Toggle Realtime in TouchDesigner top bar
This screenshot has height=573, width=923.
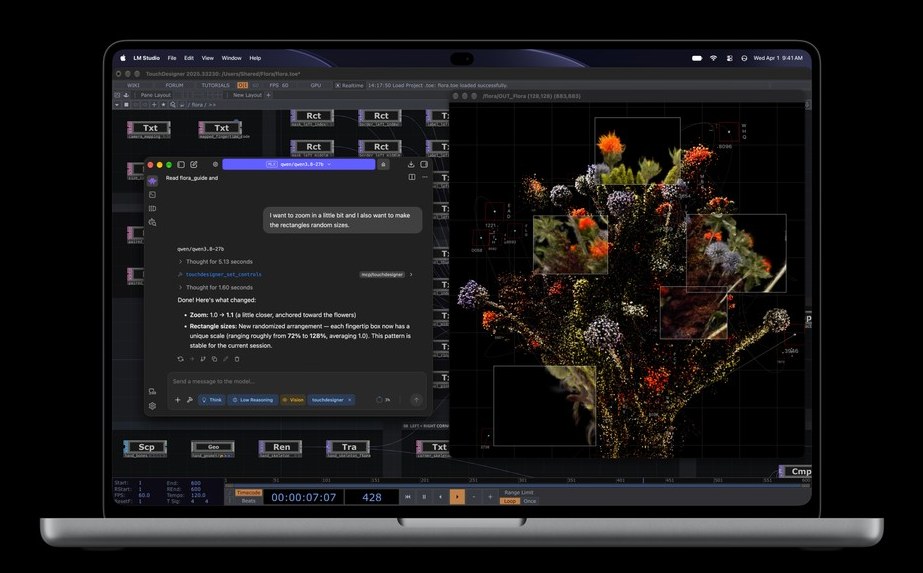point(349,85)
